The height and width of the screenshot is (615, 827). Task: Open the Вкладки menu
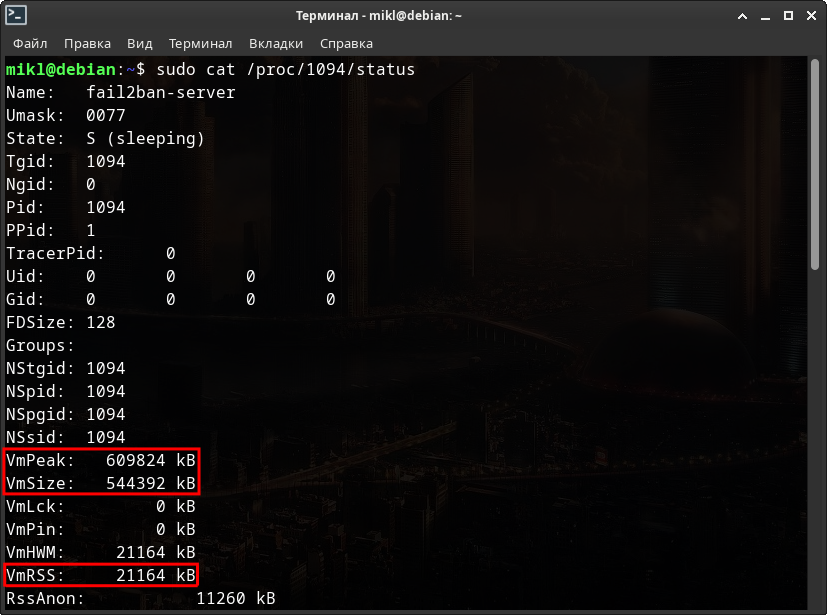coord(276,44)
